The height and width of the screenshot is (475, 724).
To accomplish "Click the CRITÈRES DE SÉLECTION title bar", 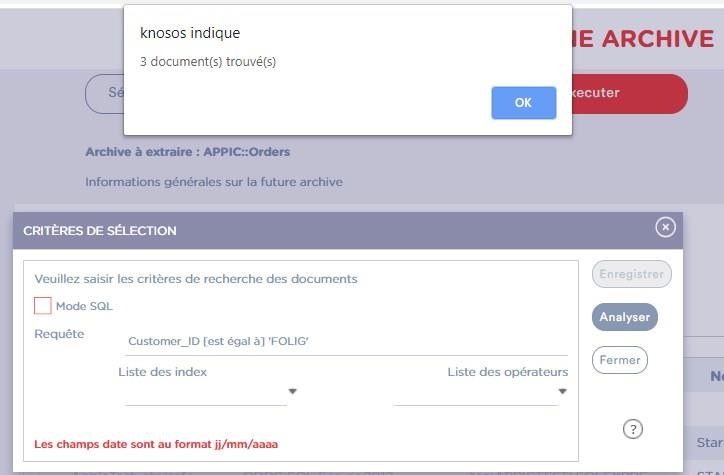I will coord(300,230).
